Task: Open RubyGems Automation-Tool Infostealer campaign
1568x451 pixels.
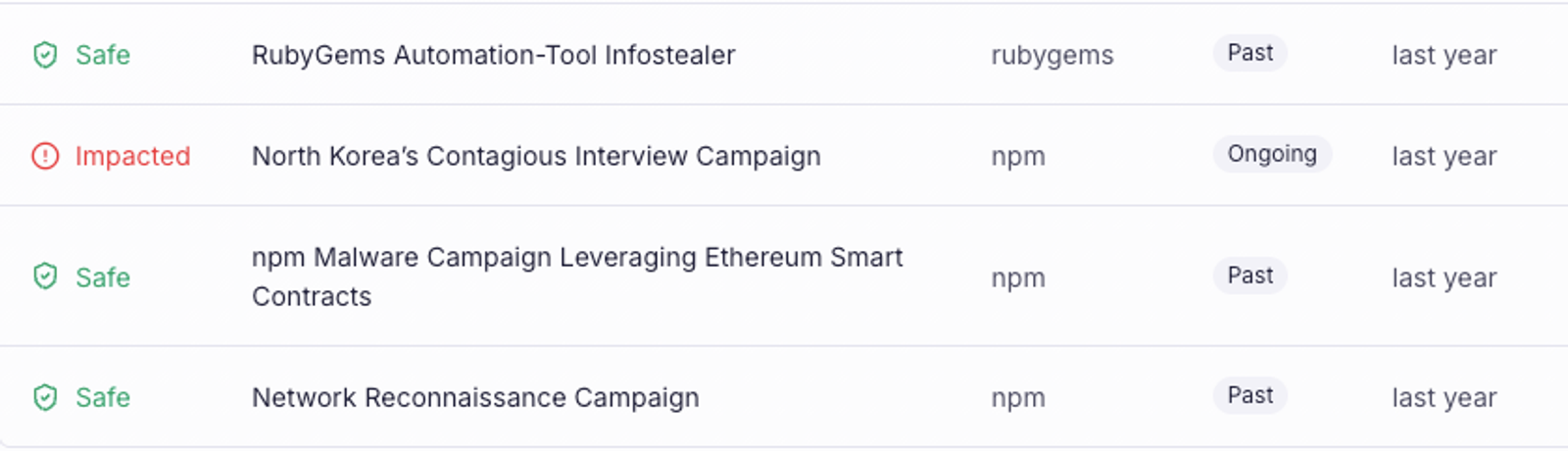Action: point(493,55)
